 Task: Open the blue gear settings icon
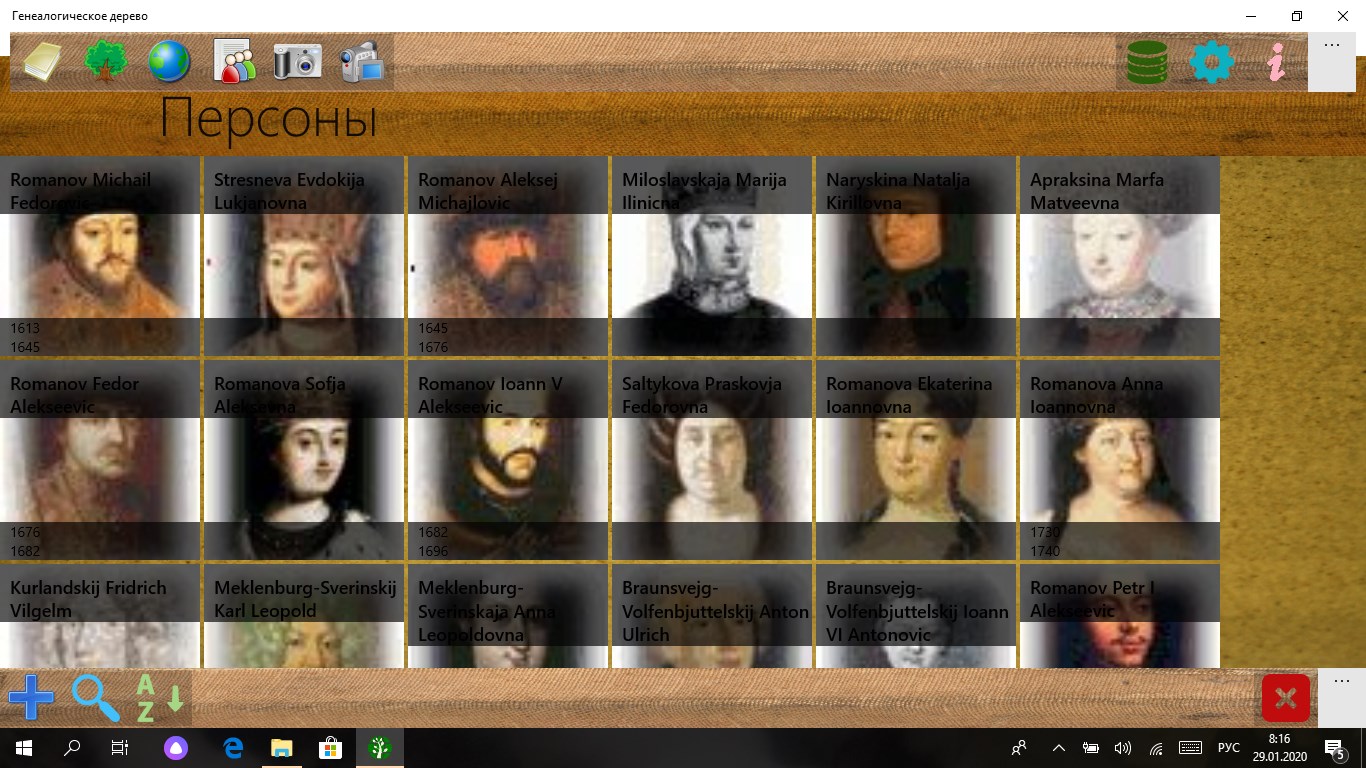1211,62
